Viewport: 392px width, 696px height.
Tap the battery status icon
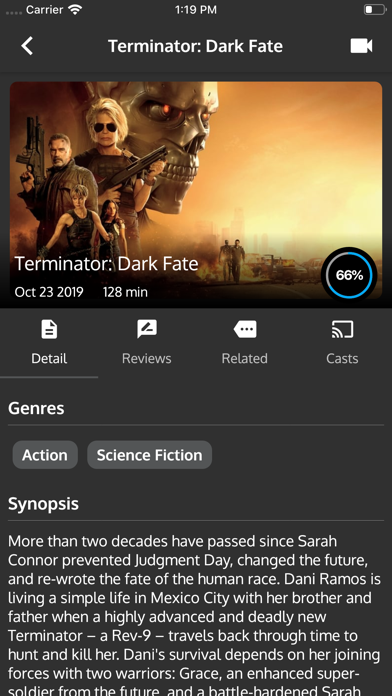(375, 10)
